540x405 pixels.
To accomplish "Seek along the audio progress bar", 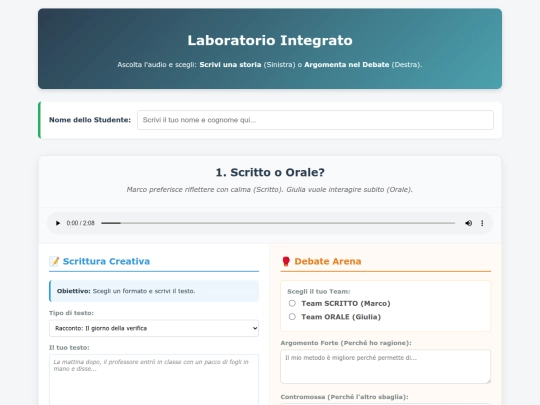I will pyautogui.click(x=278, y=223).
